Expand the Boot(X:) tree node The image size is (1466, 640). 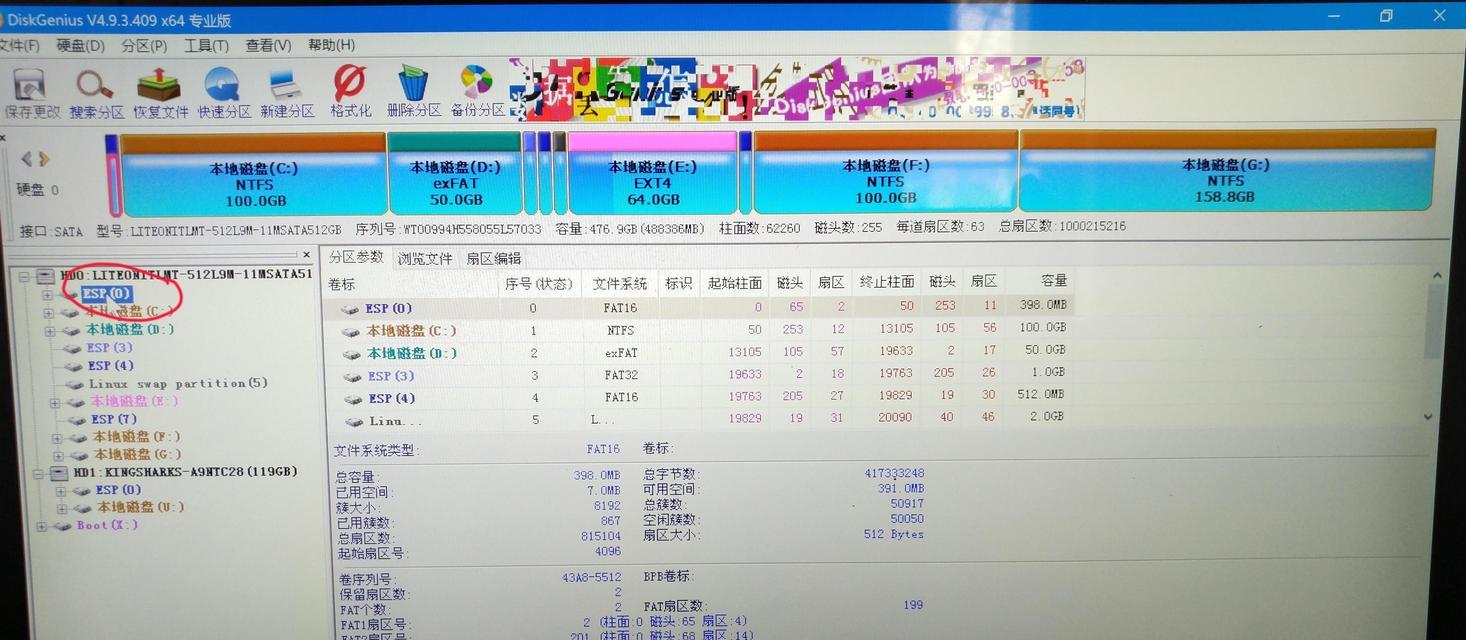point(41,526)
